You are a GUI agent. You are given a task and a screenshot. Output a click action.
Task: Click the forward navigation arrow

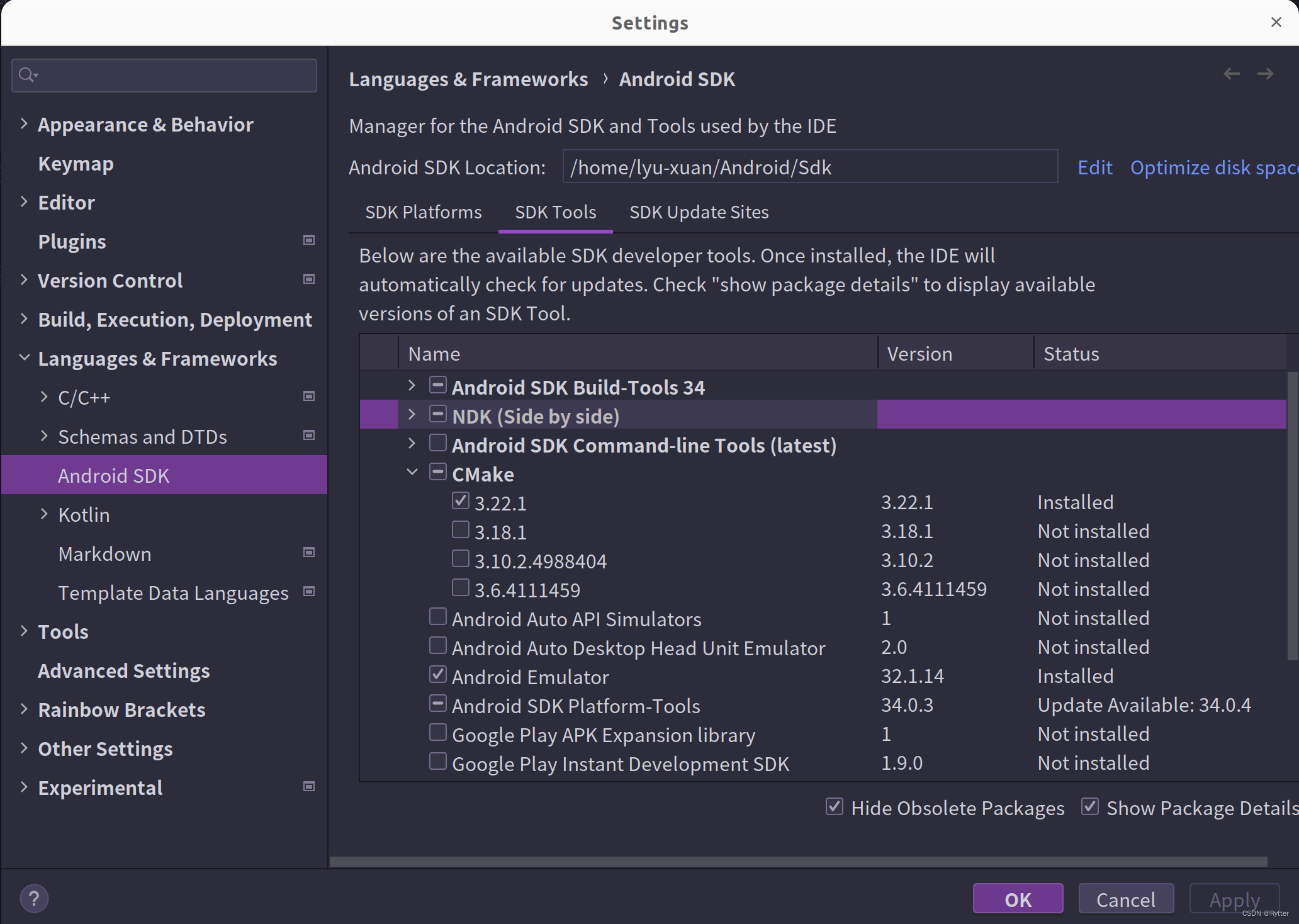point(1266,74)
